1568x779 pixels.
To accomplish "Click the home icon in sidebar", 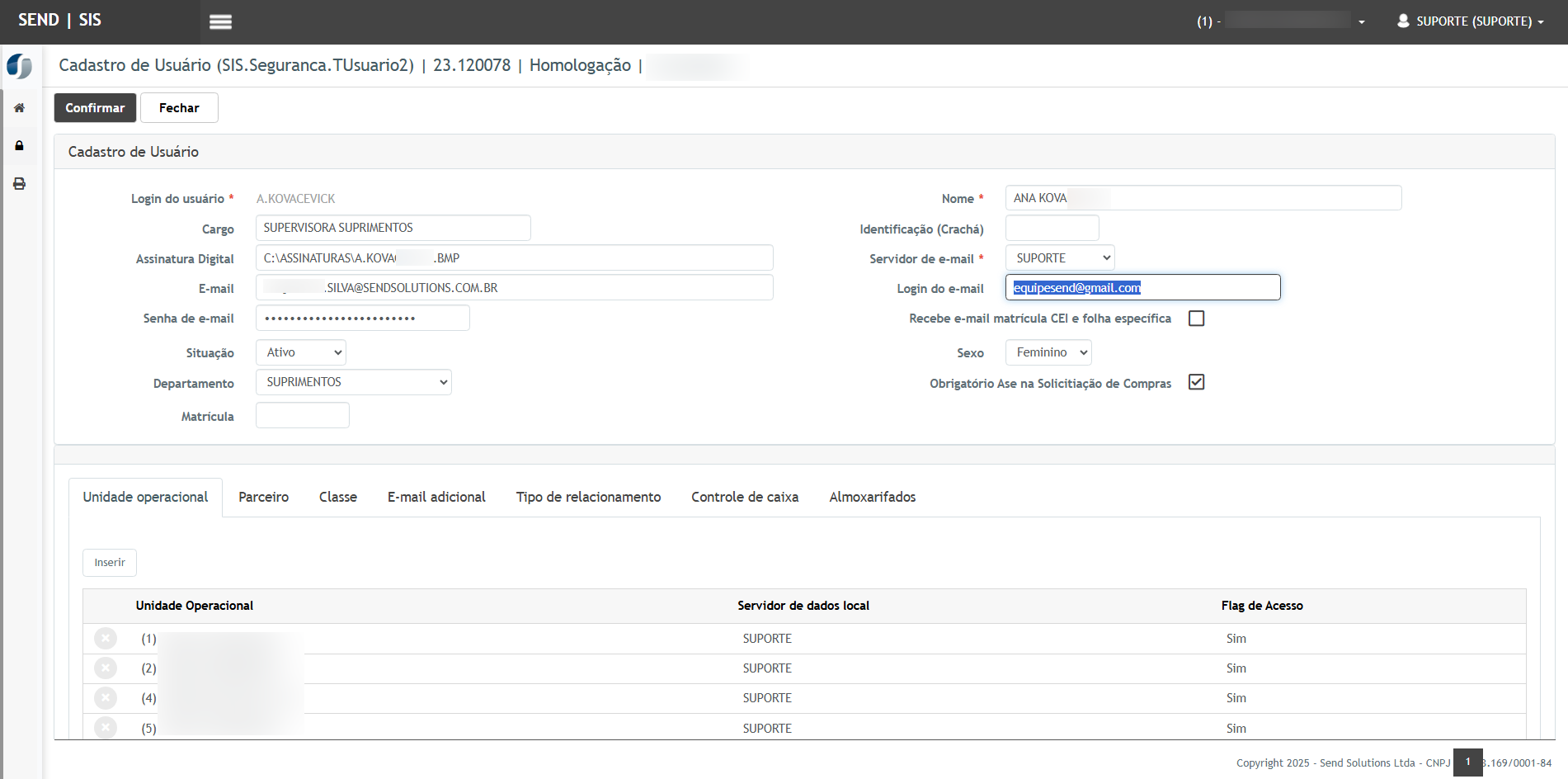I will tap(19, 108).
